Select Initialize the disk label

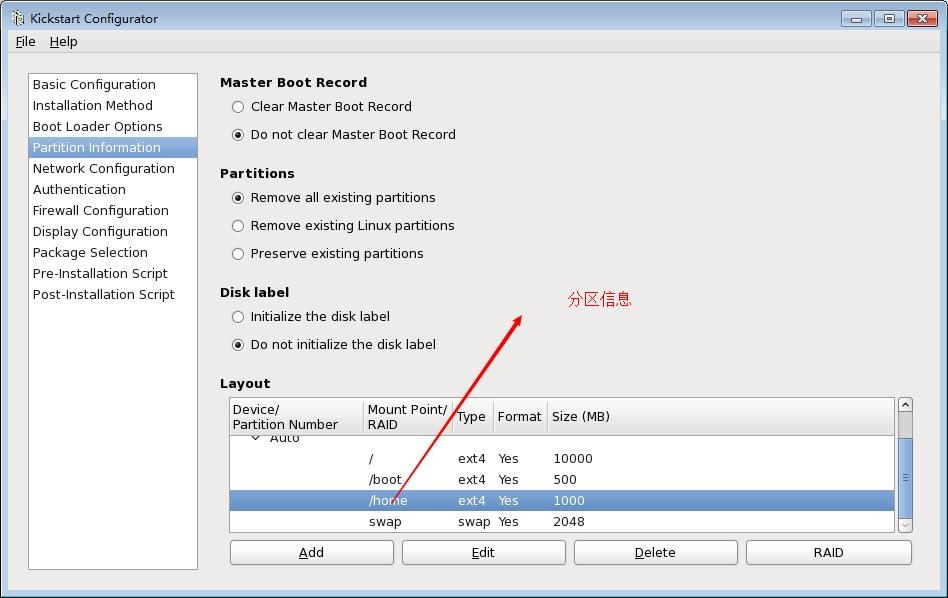click(x=238, y=317)
